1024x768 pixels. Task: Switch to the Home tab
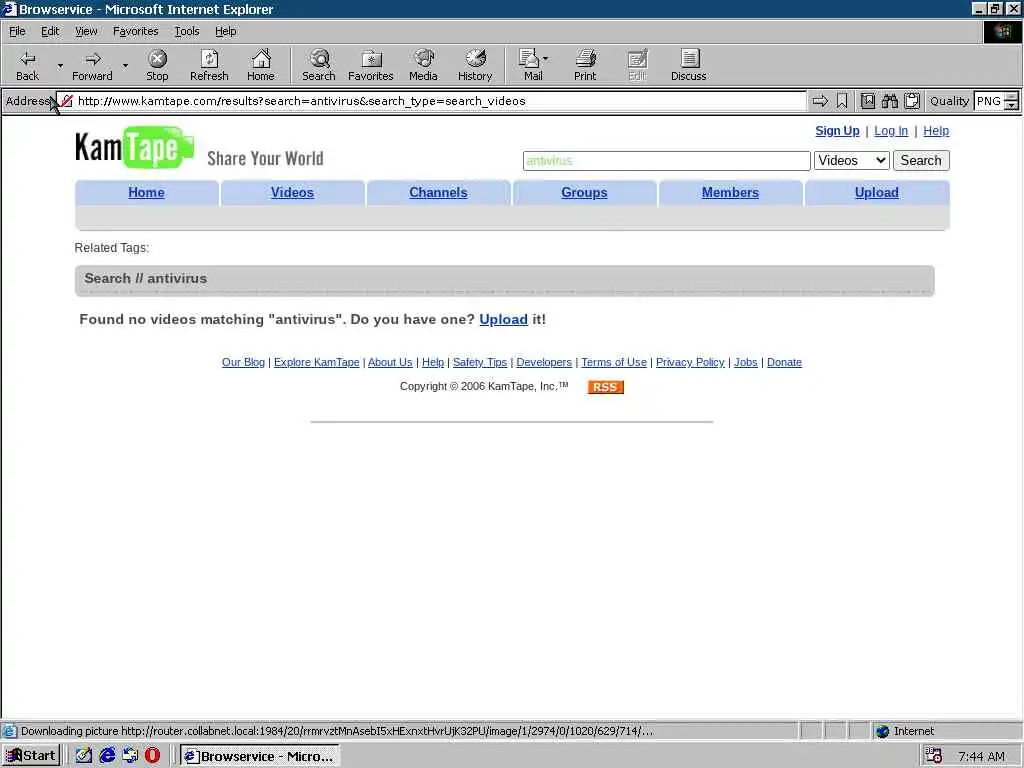point(146,193)
